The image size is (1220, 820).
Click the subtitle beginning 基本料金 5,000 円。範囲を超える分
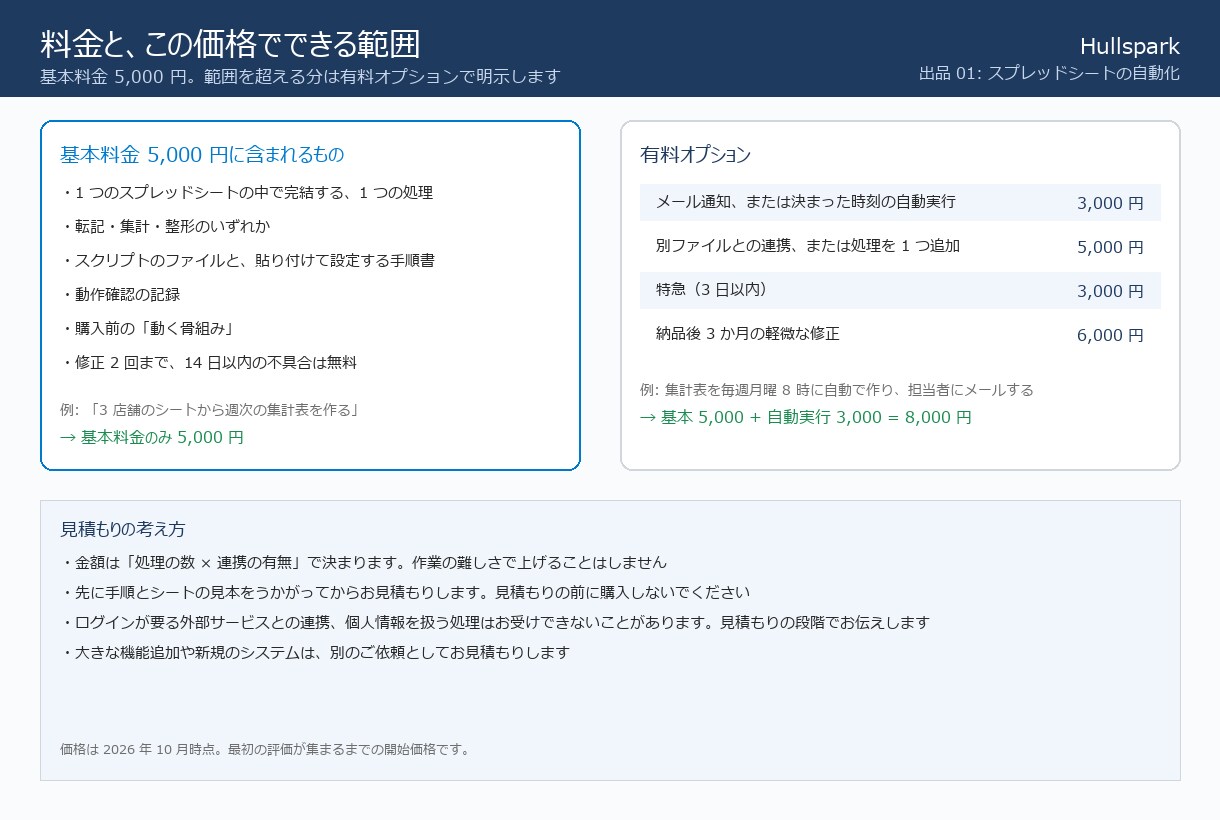tap(300, 76)
